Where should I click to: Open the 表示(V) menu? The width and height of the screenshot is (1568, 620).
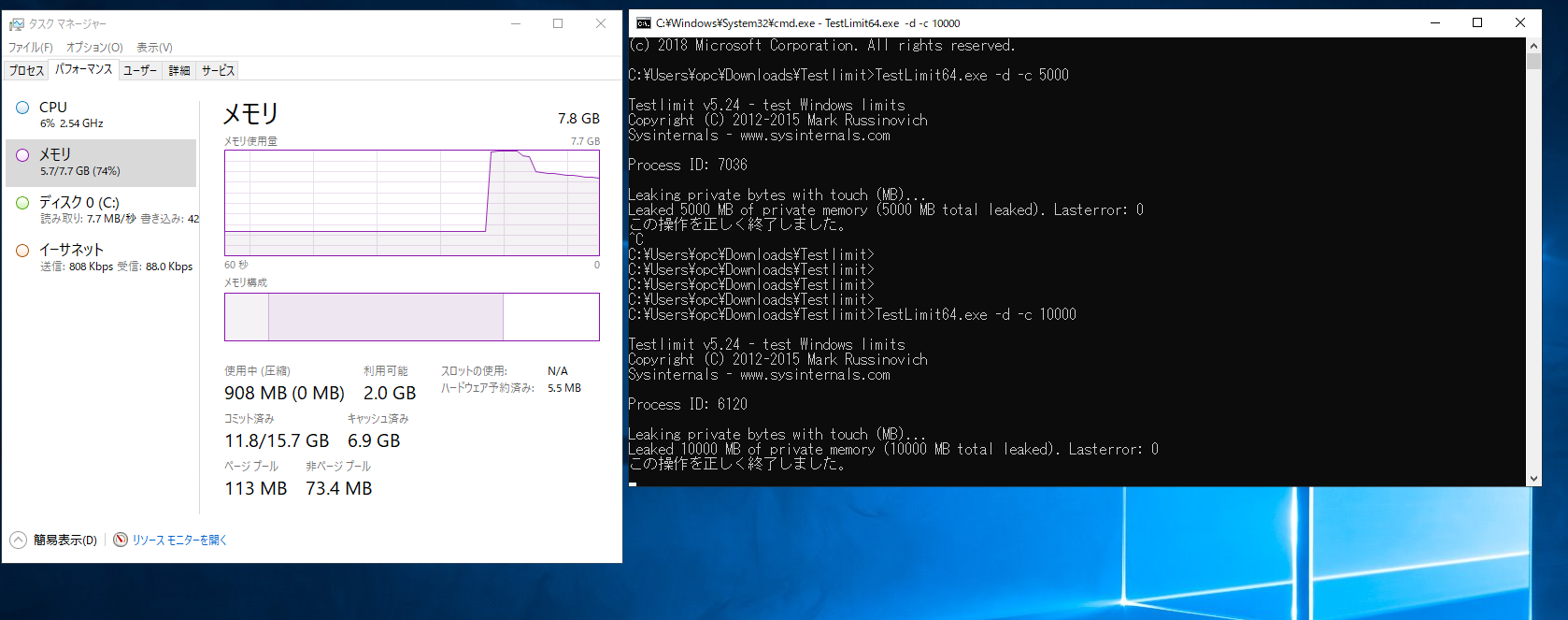pyautogui.click(x=154, y=47)
